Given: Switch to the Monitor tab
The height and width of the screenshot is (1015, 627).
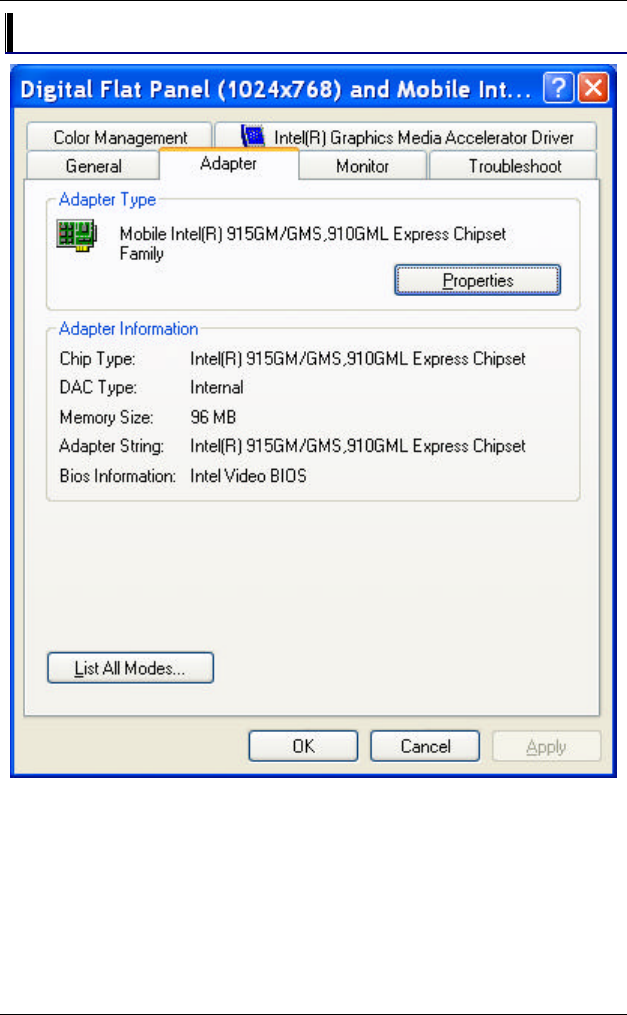Looking at the screenshot, I should point(362,166).
